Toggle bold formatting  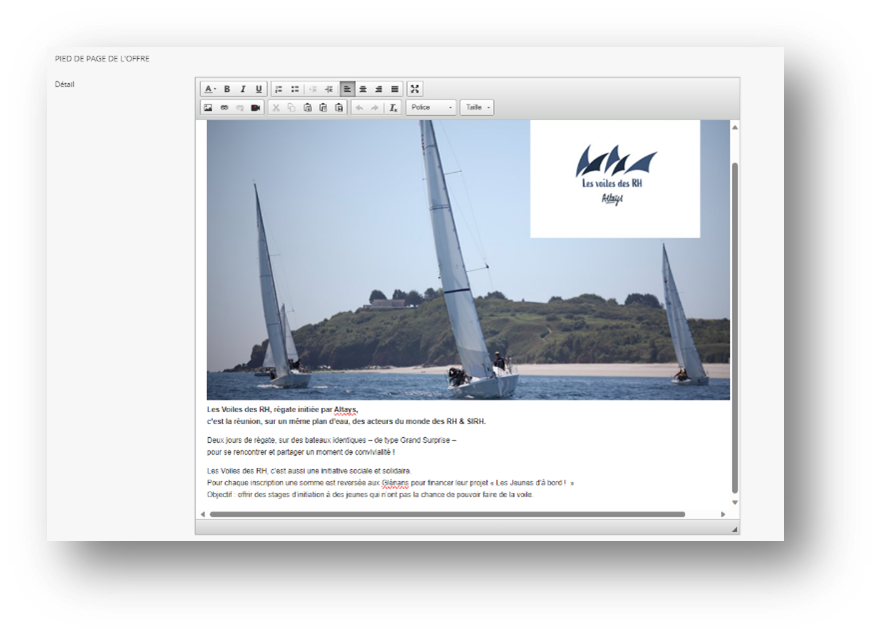(x=227, y=89)
